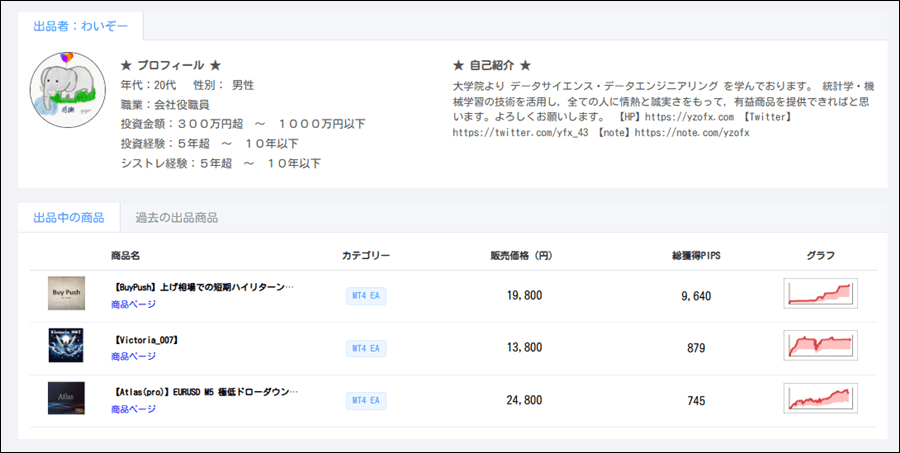Select the 出品中の商品 tab
The width and height of the screenshot is (900, 453).
click(69, 217)
